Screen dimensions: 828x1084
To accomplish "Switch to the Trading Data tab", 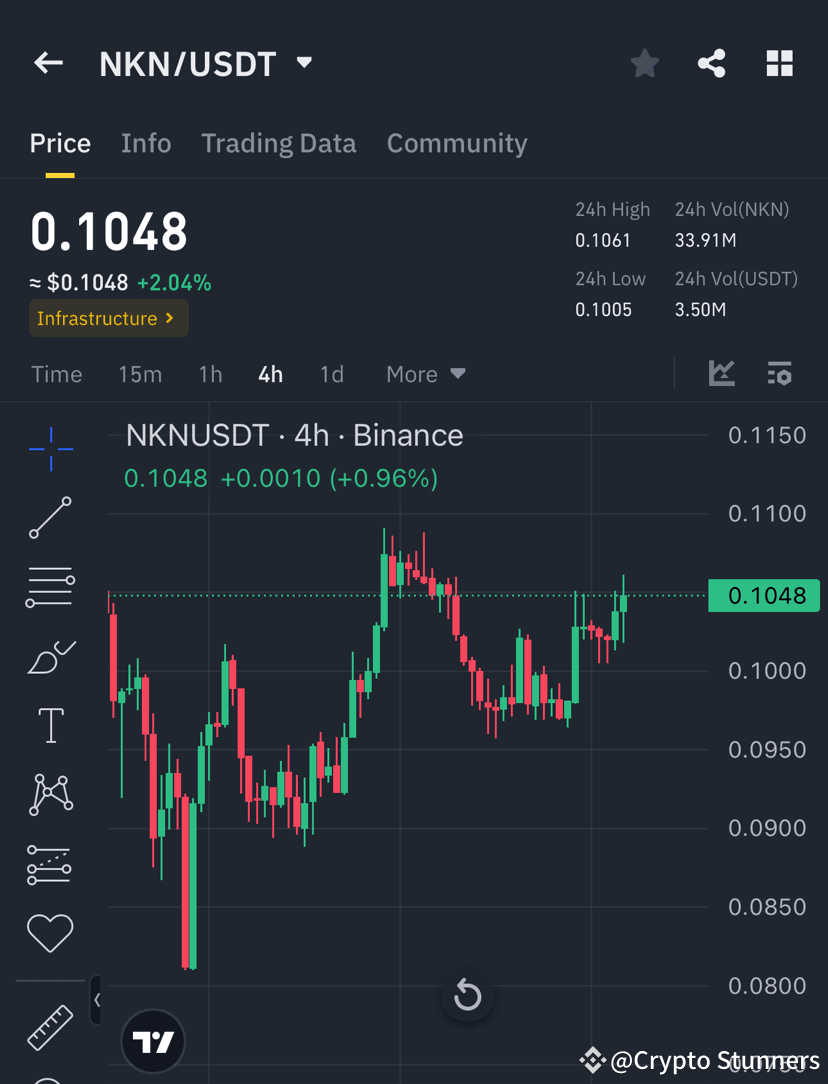I will coord(278,143).
